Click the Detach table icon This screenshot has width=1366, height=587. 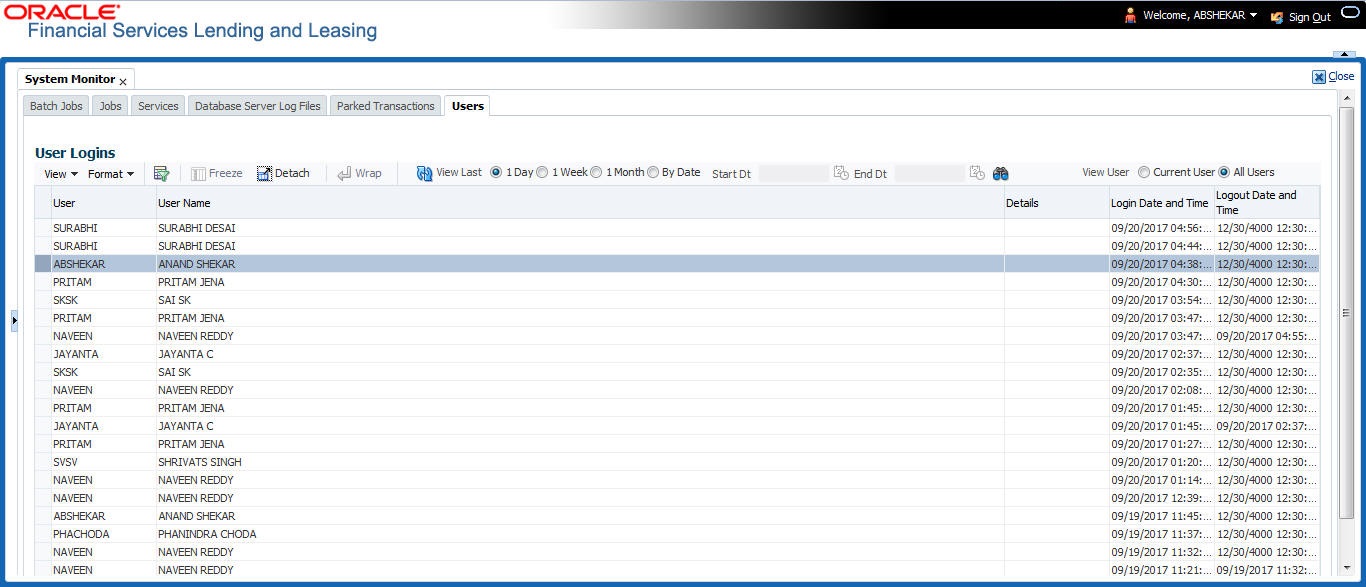point(264,173)
